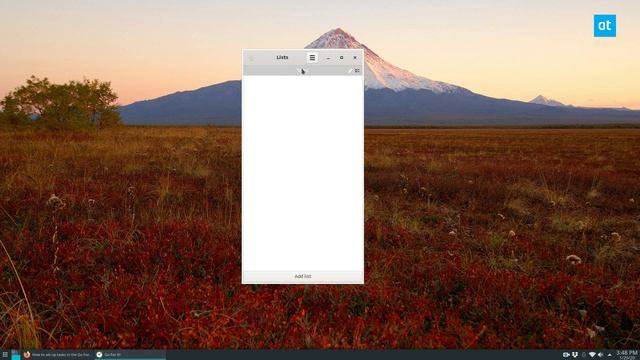Click the dimmed tray icon left of the Wi-Fi icon
Image resolution: width=640 pixels, height=360 pixels.
583,355
